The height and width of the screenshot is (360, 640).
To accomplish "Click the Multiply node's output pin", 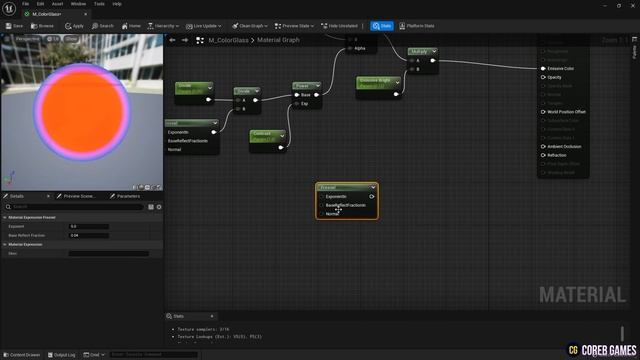I will [x=433, y=60].
